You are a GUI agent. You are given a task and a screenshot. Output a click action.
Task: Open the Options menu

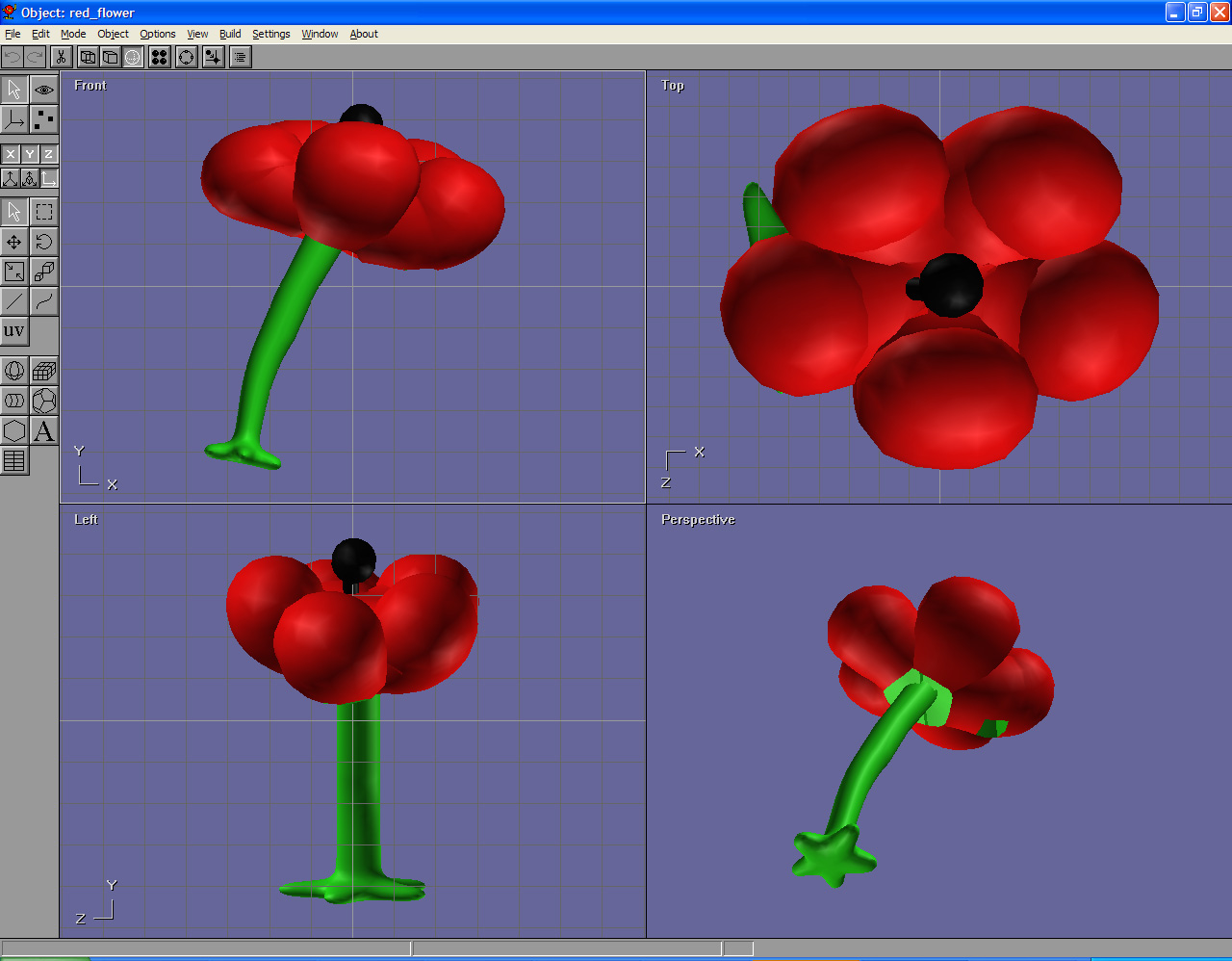click(x=158, y=34)
